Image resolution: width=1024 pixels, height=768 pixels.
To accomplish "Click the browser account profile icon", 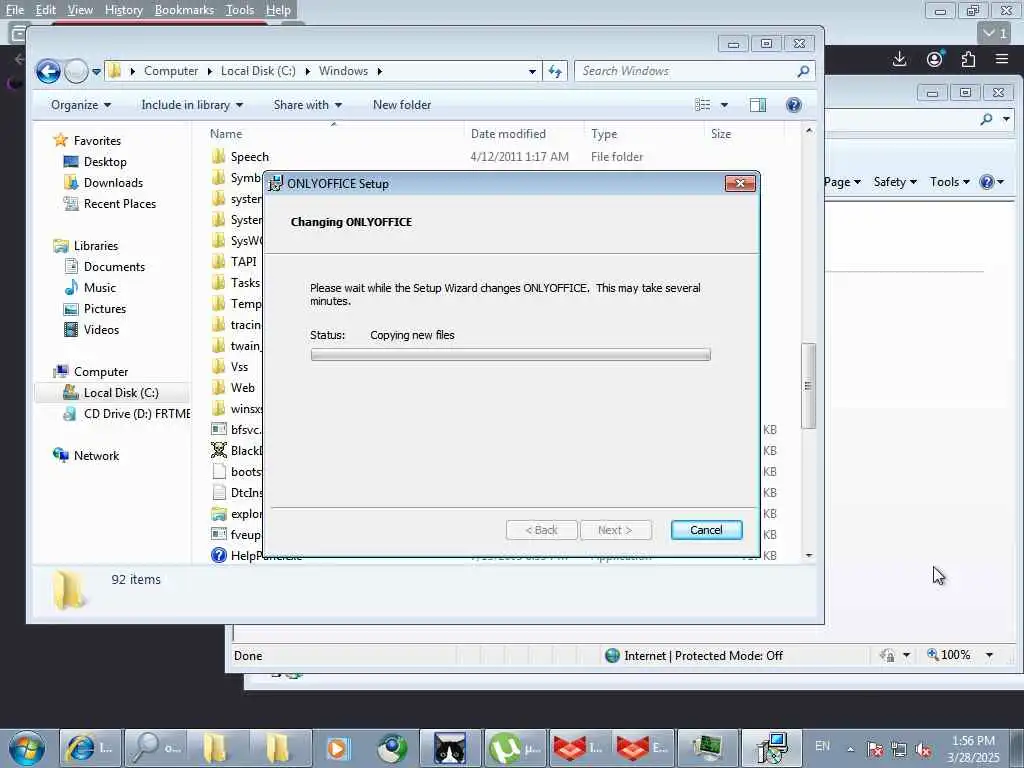I will pos(935,59).
